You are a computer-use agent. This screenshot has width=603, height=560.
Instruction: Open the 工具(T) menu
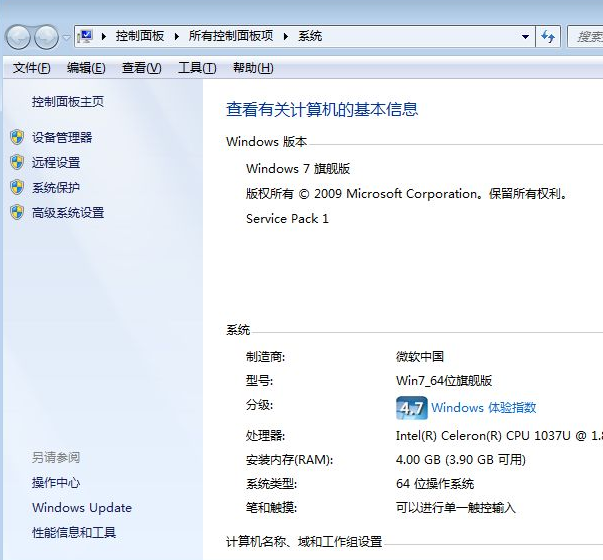(x=197, y=68)
